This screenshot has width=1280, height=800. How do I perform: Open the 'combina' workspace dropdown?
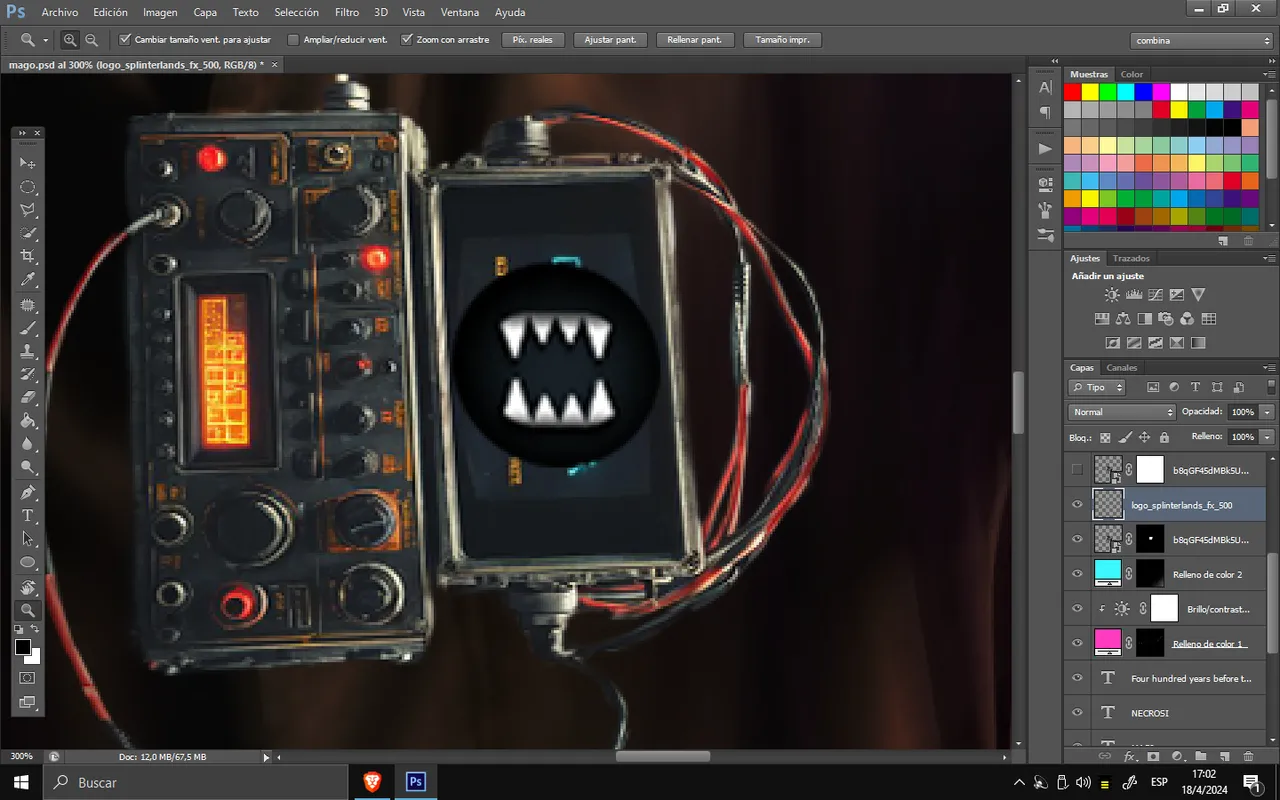(1202, 40)
